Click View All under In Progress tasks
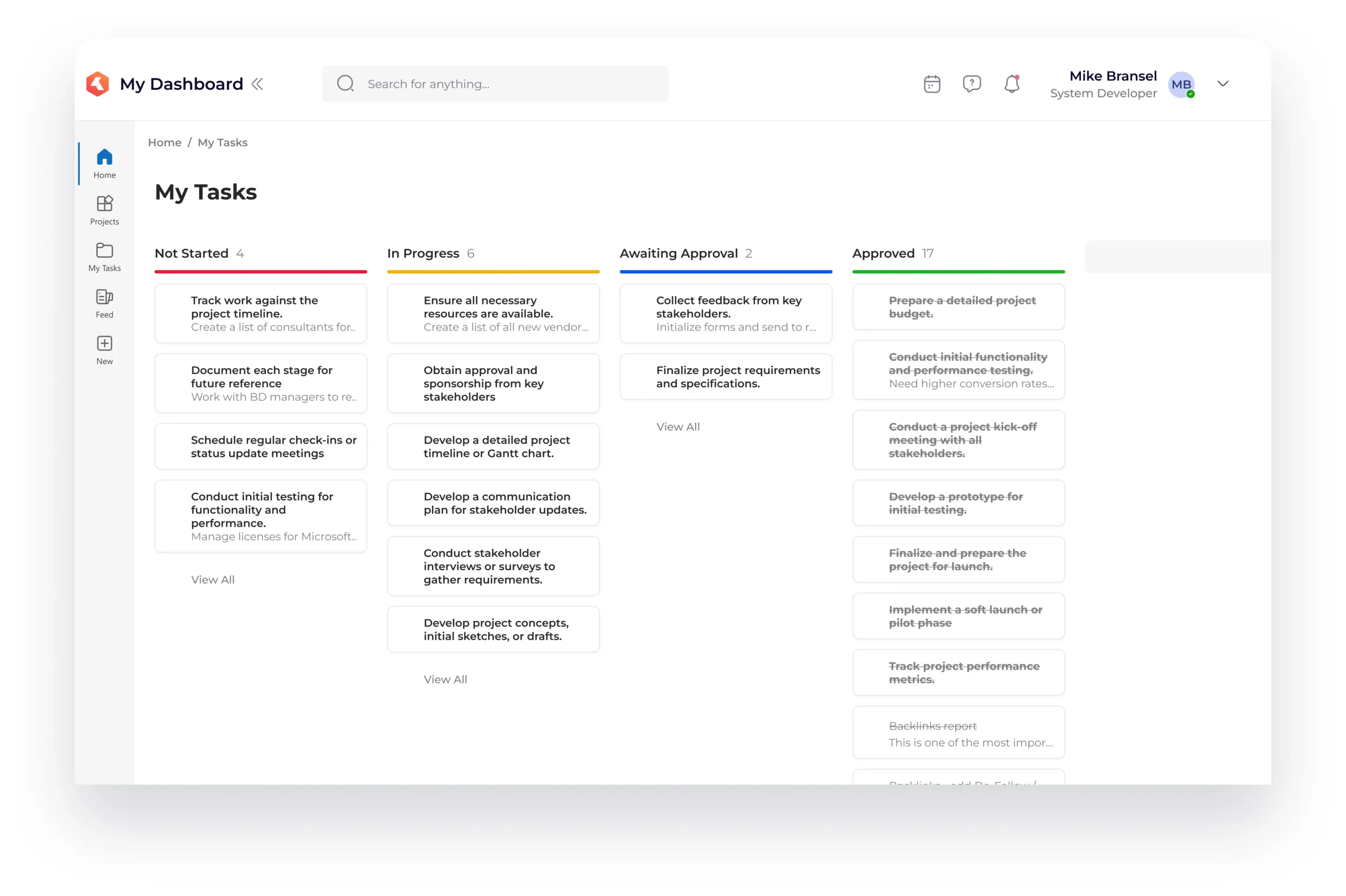This screenshot has height=896, width=1346. coord(444,680)
